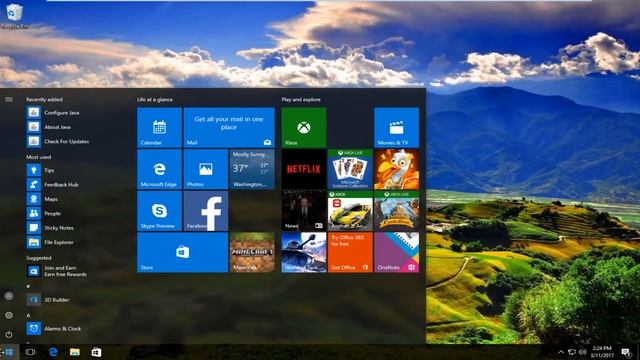Open File Explorer on the taskbar
640x360 pixels.
pos(75,352)
